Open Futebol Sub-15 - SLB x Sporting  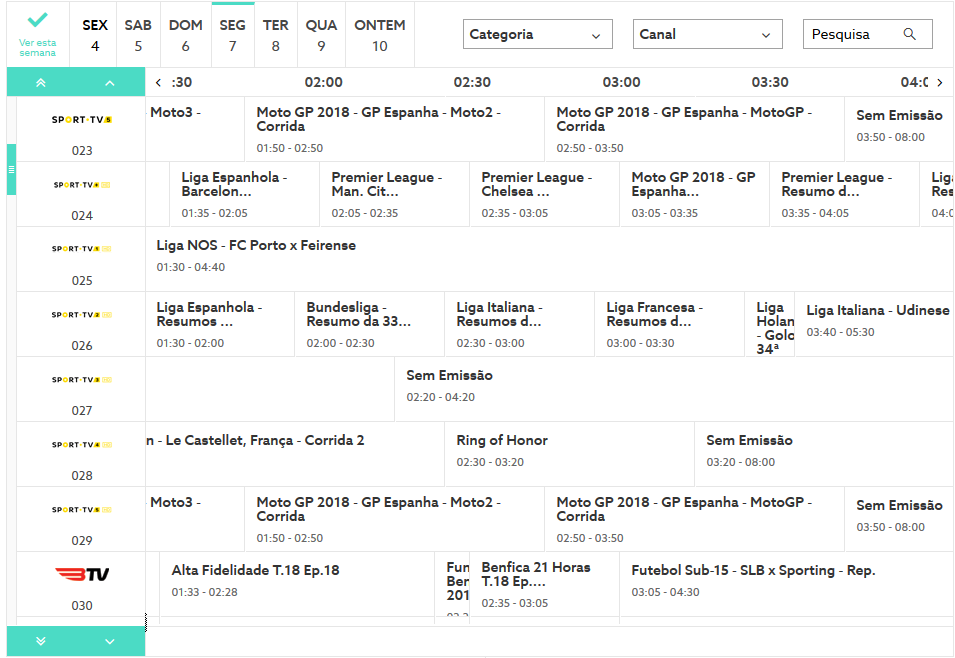pos(786,584)
